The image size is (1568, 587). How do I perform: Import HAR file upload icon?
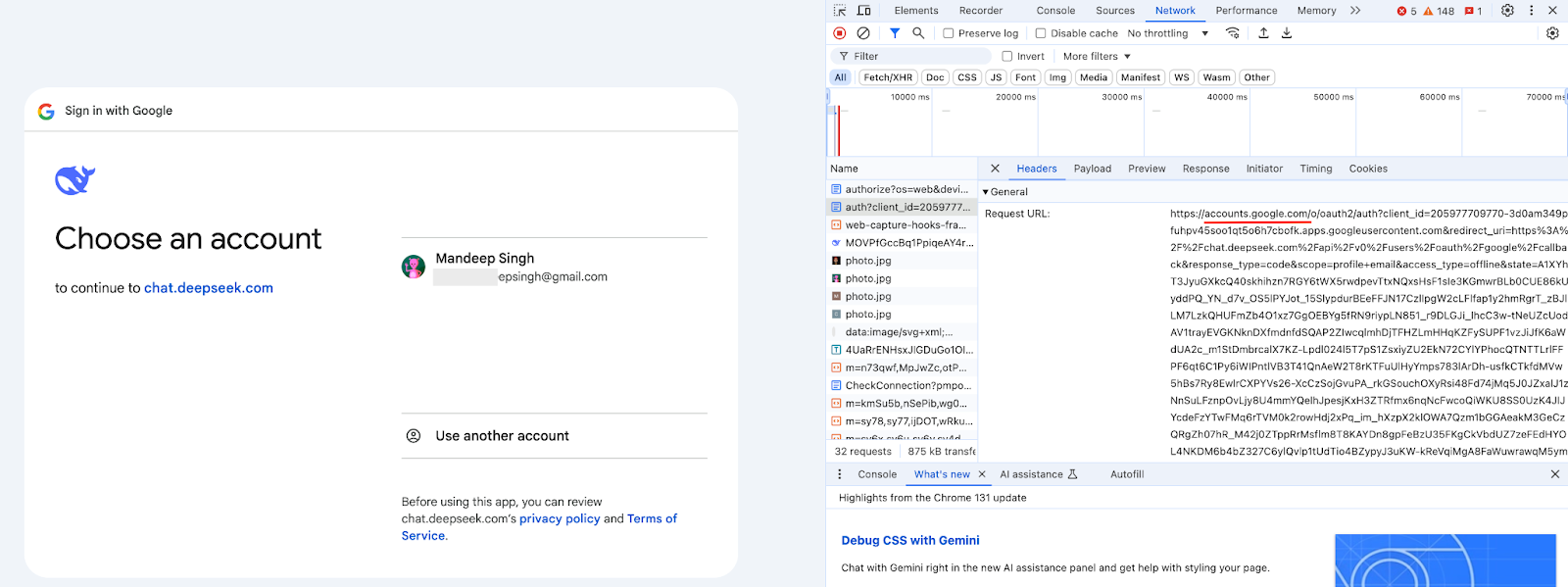click(1263, 33)
